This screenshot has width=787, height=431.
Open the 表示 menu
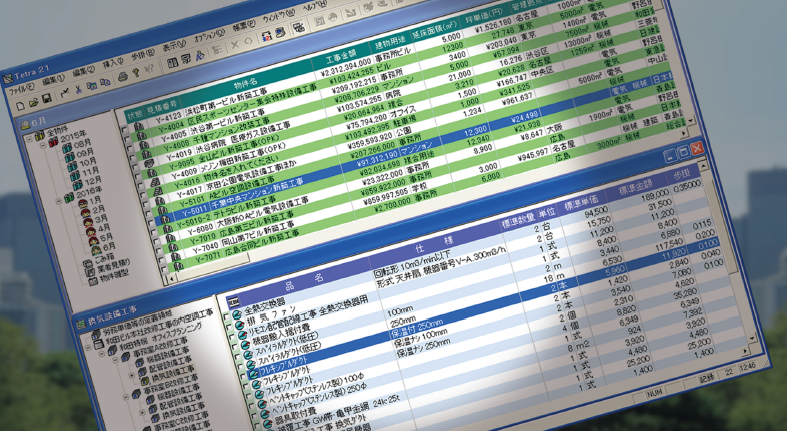tap(174, 45)
